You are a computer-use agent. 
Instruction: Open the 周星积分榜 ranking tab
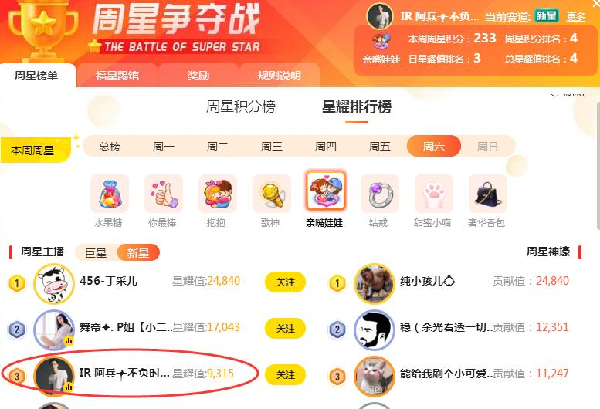coord(241,107)
